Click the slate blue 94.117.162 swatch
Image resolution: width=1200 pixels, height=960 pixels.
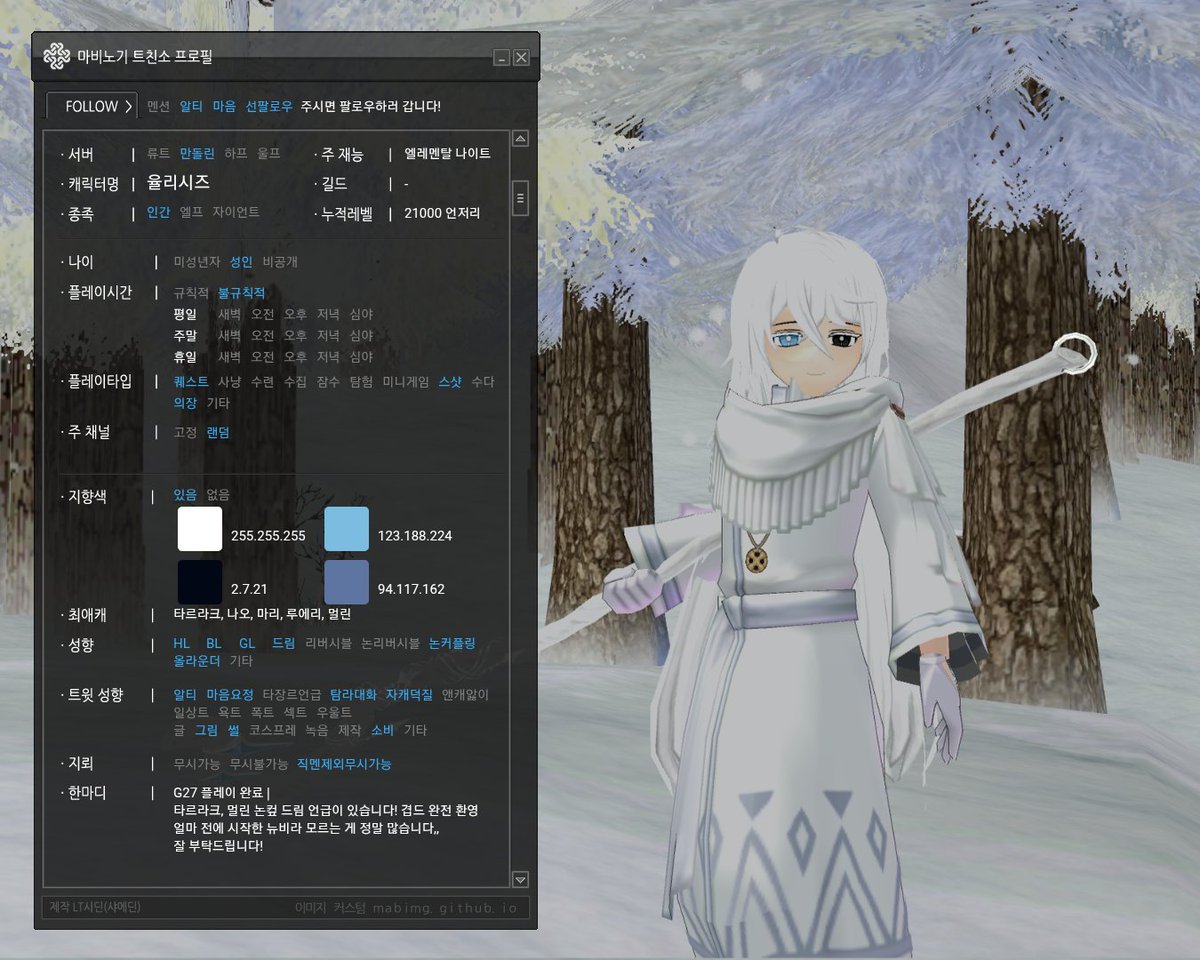tap(346, 582)
